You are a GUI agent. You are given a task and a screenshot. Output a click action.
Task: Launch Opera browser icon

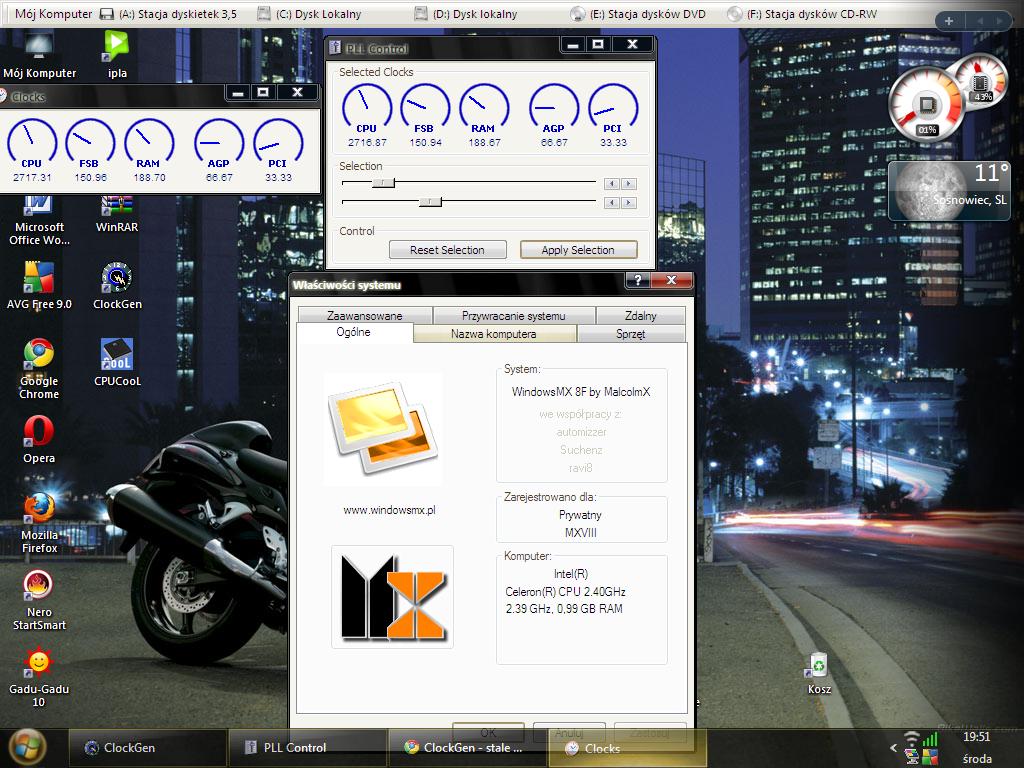[x=39, y=440]
